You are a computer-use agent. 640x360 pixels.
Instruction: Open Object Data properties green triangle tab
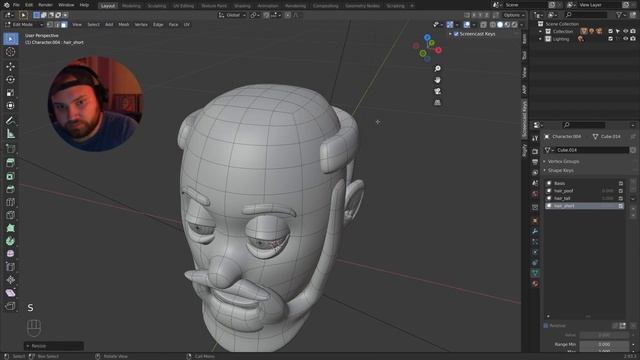[535, 273]
